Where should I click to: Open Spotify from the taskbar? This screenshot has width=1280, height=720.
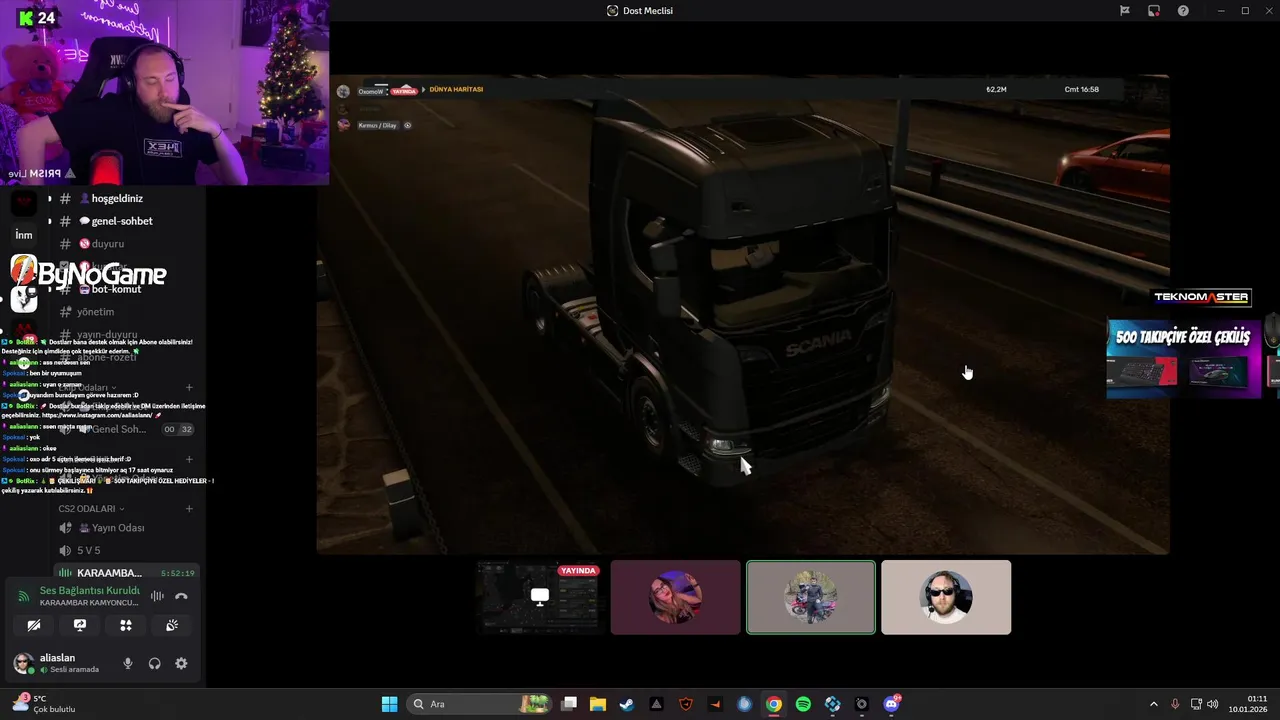pos(803,704)
